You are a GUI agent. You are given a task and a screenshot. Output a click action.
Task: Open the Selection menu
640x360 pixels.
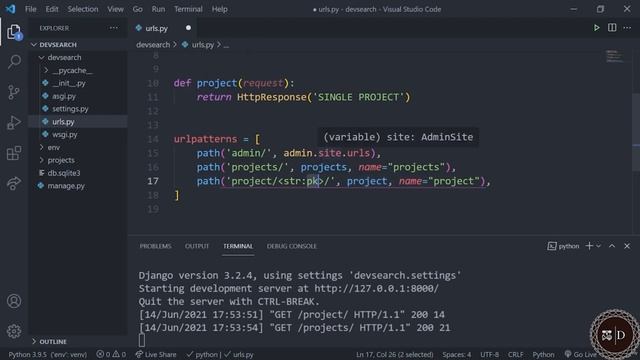pos(83,9)
